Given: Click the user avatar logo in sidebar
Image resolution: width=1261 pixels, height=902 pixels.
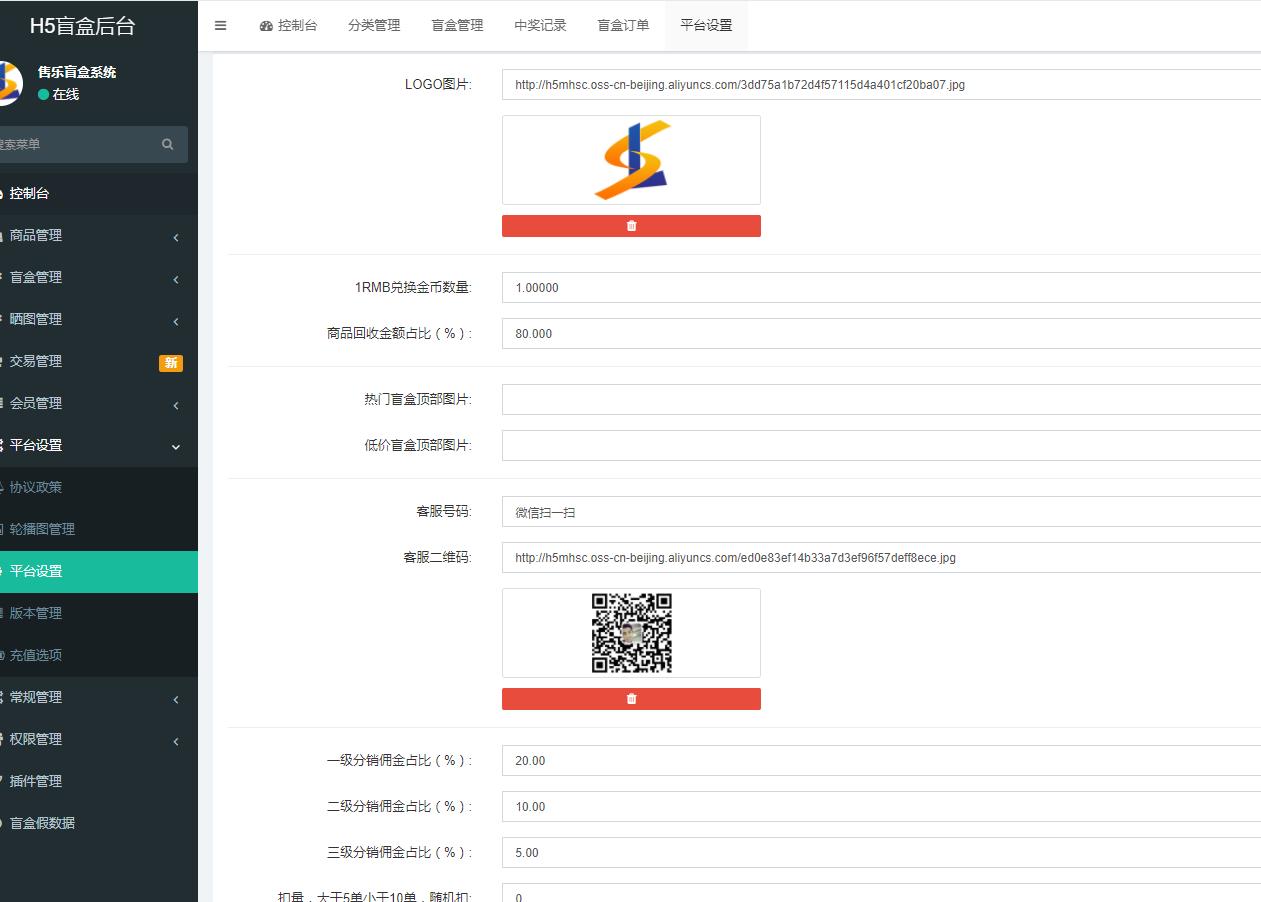Looking at the screenshot, I should (x=10, y=83).
